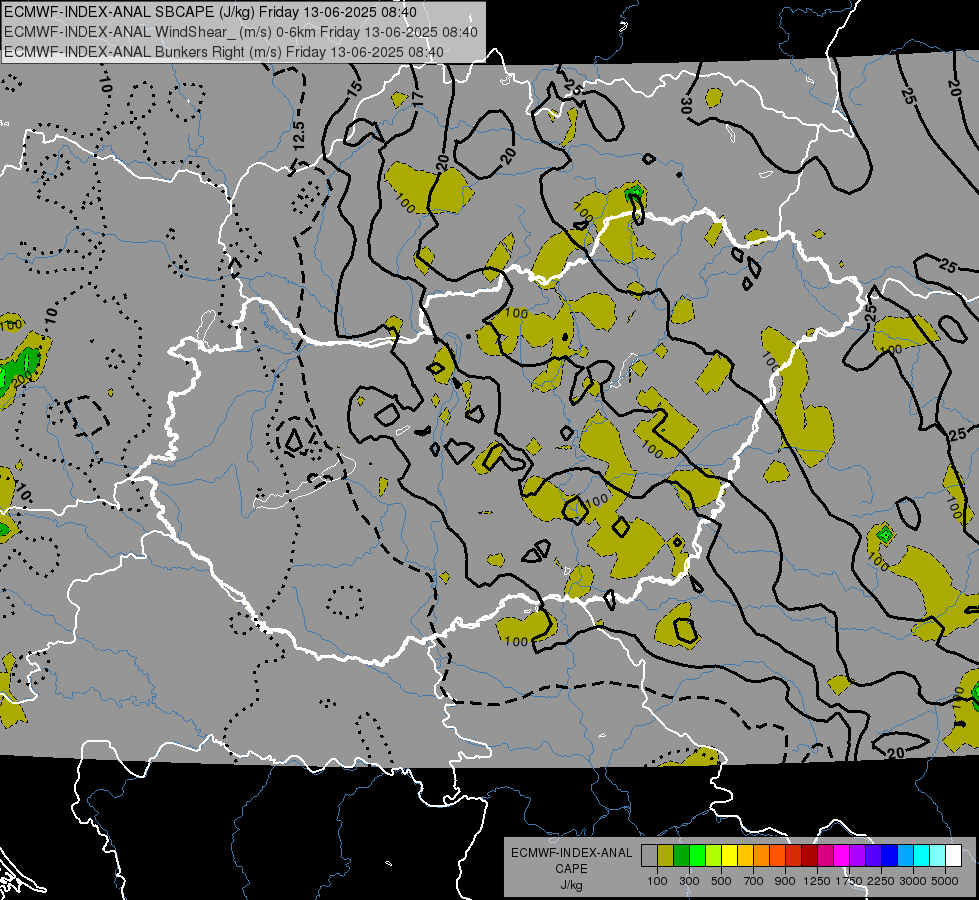The image size is (979, 900).
Task: Click the 17 contour label on map
Action: point(417,98)
